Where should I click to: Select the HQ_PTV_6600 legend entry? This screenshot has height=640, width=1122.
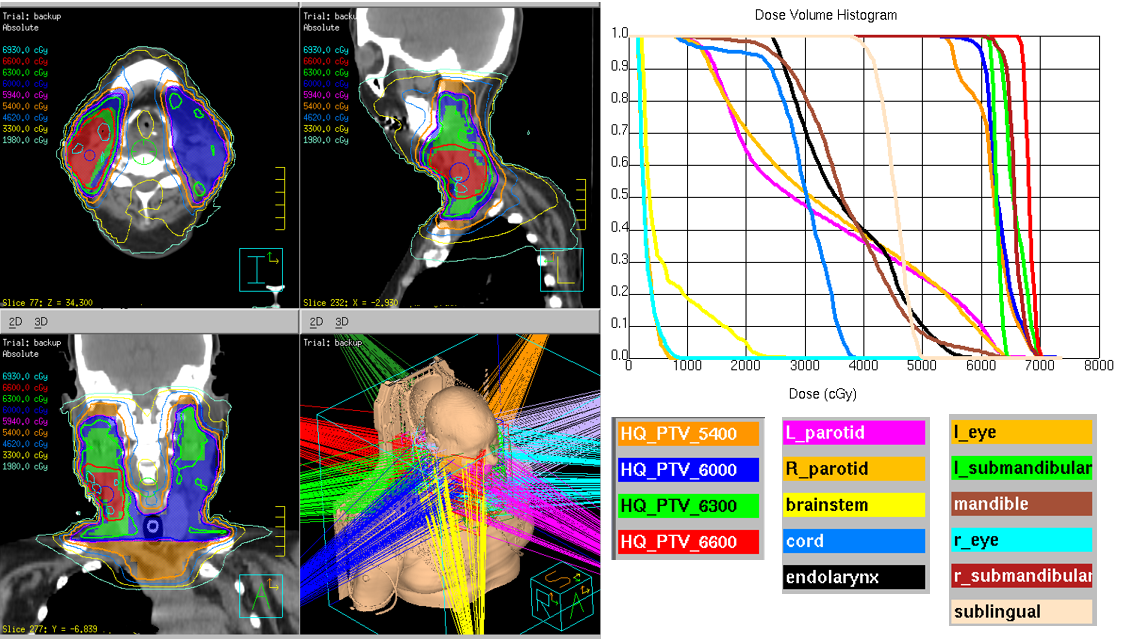pyautogui.click(x=688, y=541)
